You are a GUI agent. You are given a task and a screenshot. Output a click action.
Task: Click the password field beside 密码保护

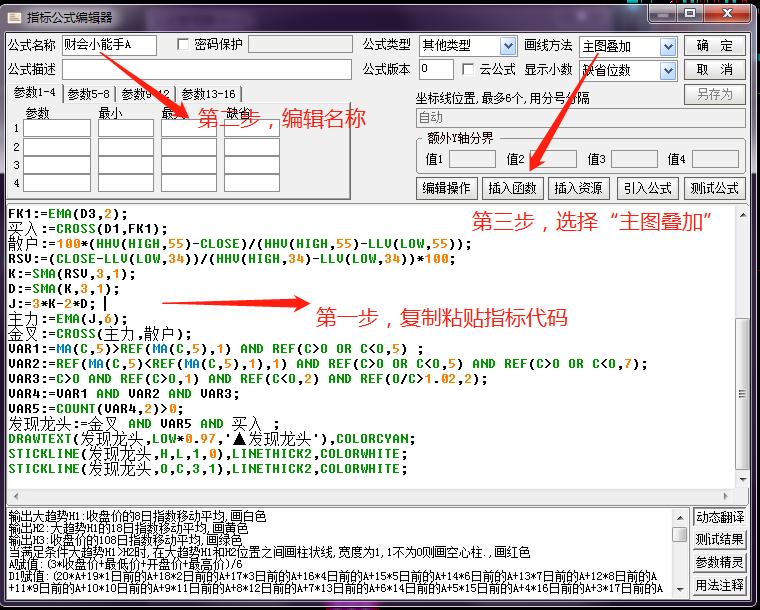[300, 44]
